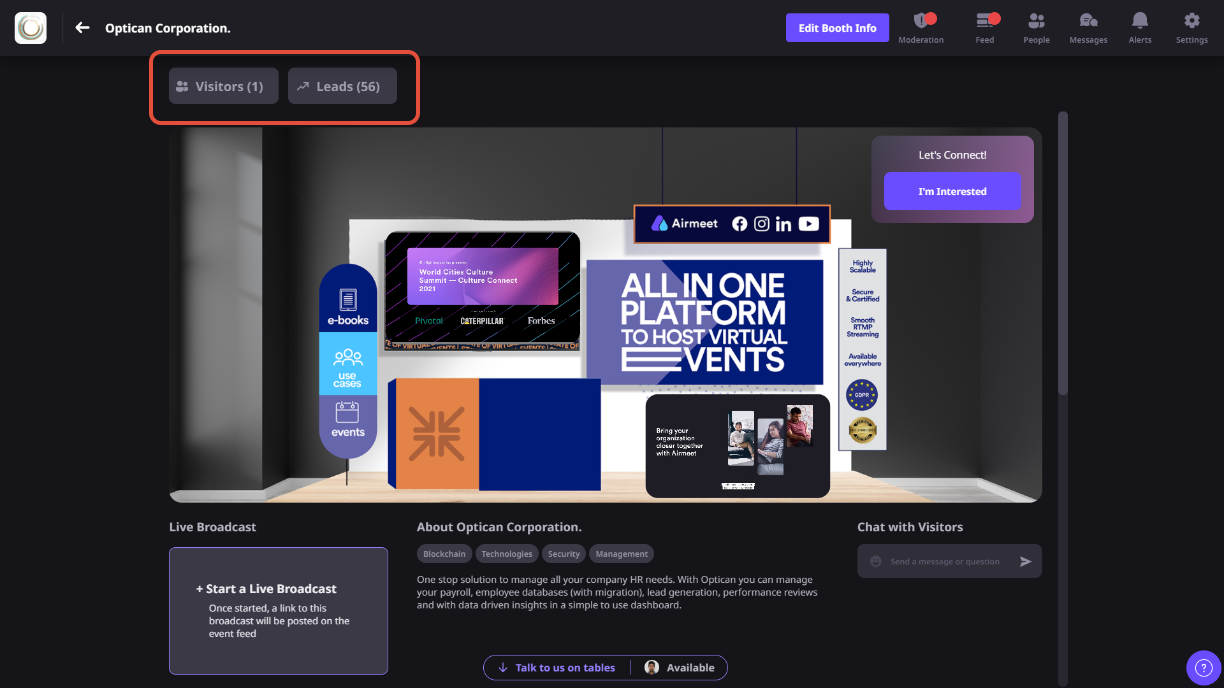Click the orange logo on booth desk

(437, 434)
